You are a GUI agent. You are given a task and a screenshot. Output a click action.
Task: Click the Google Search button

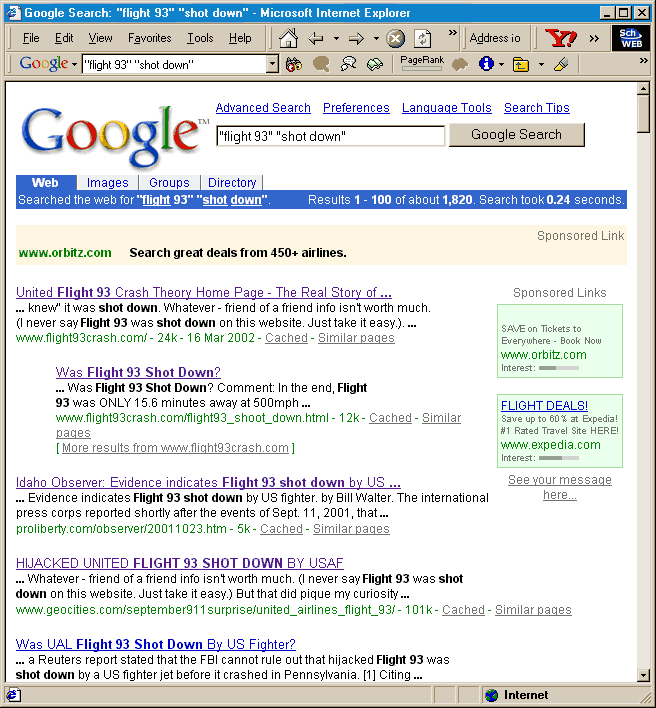(516, 135)
